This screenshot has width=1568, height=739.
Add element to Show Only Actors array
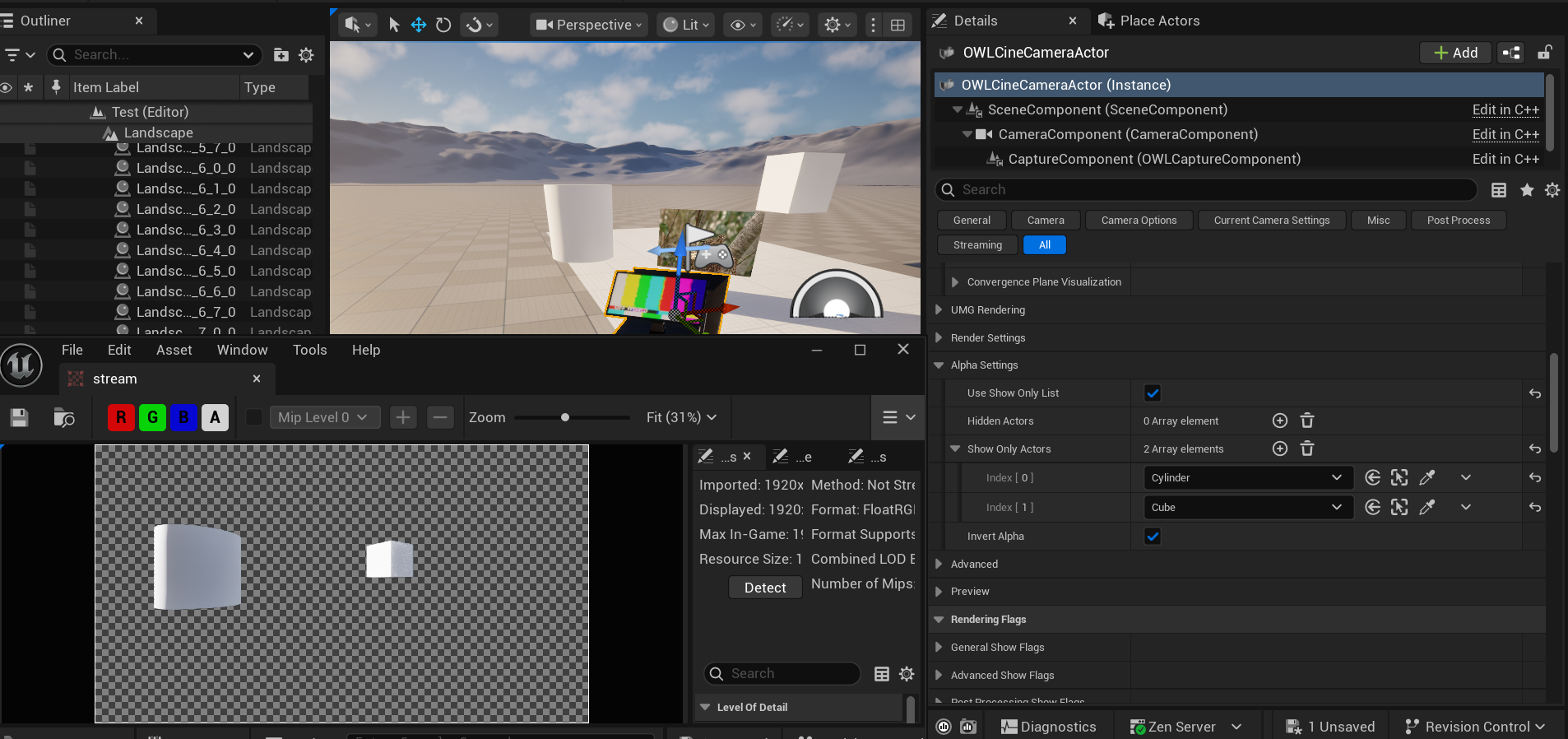(1280, 449)
